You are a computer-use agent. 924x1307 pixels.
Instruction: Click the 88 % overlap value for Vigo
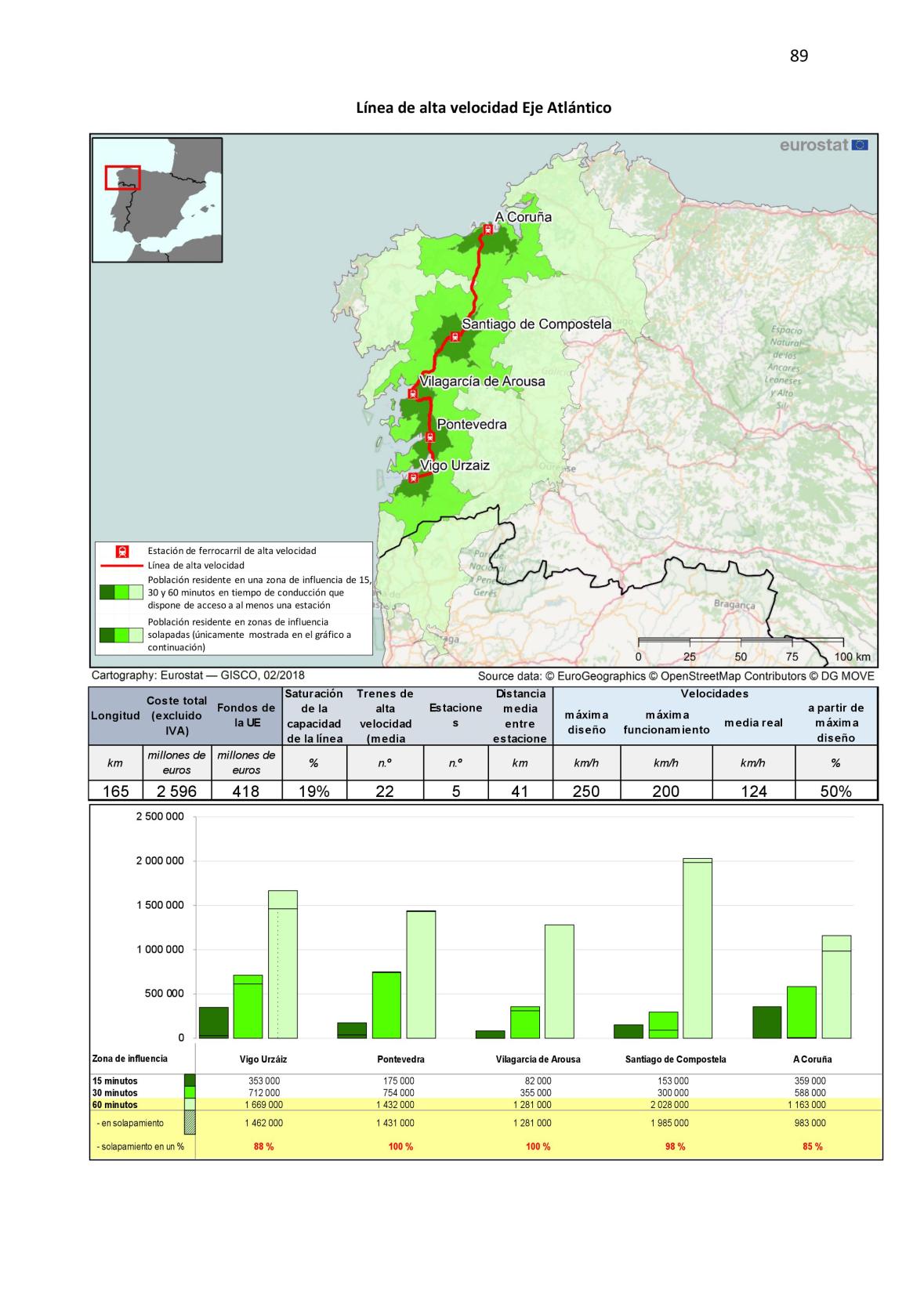coord(263,1146)
